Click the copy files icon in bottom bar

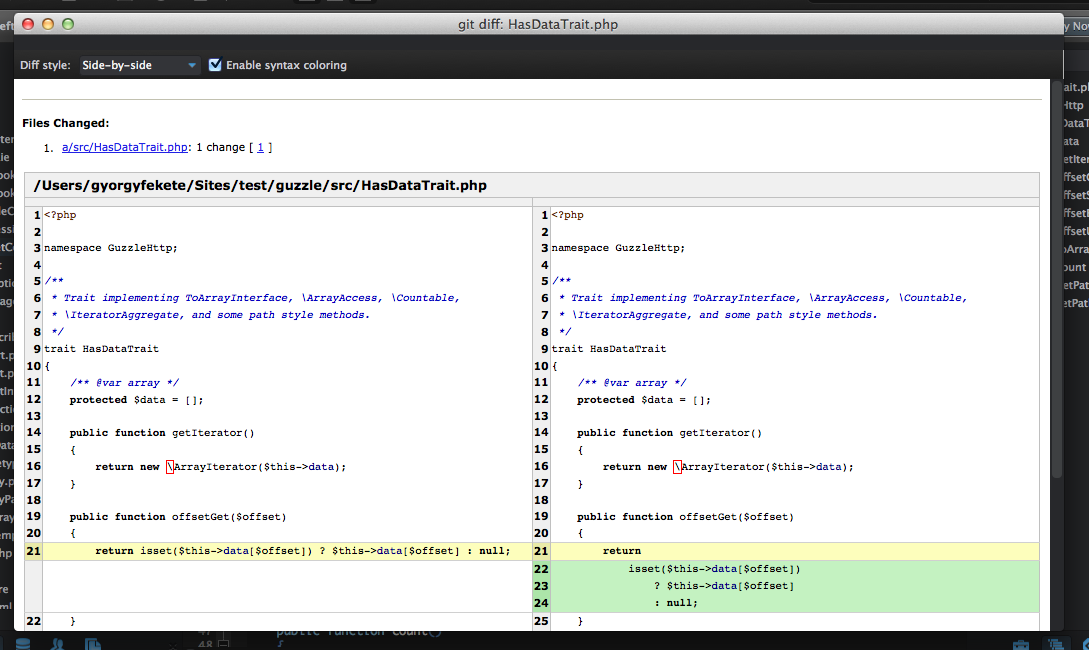[92, 643]
